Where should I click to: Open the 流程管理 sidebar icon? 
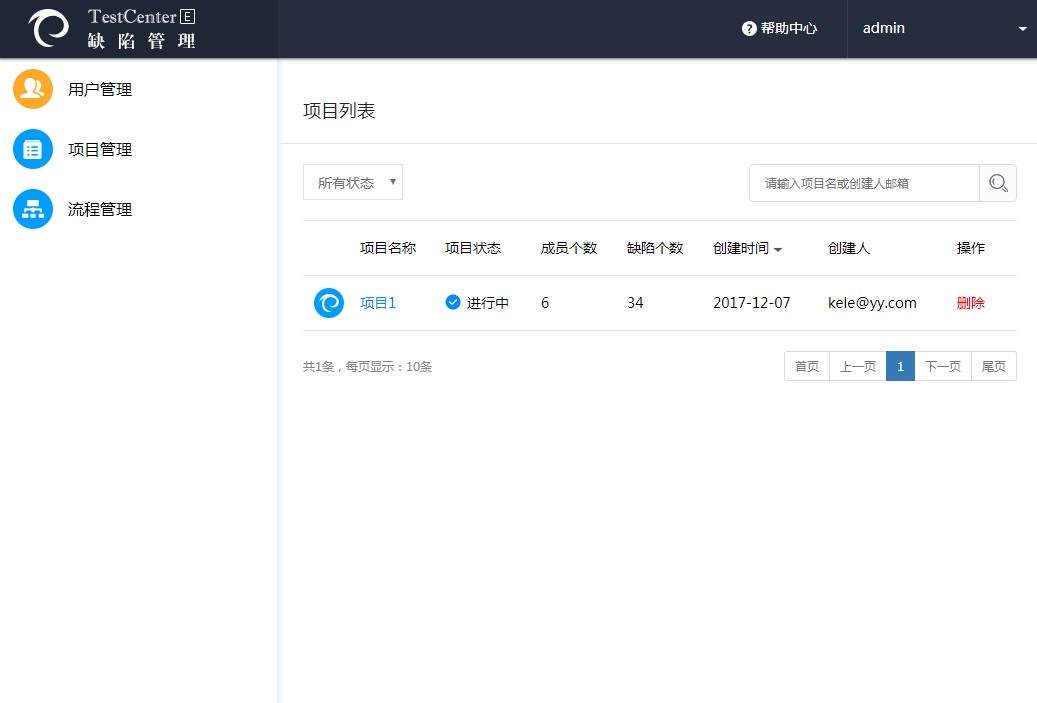coord(32,209)
